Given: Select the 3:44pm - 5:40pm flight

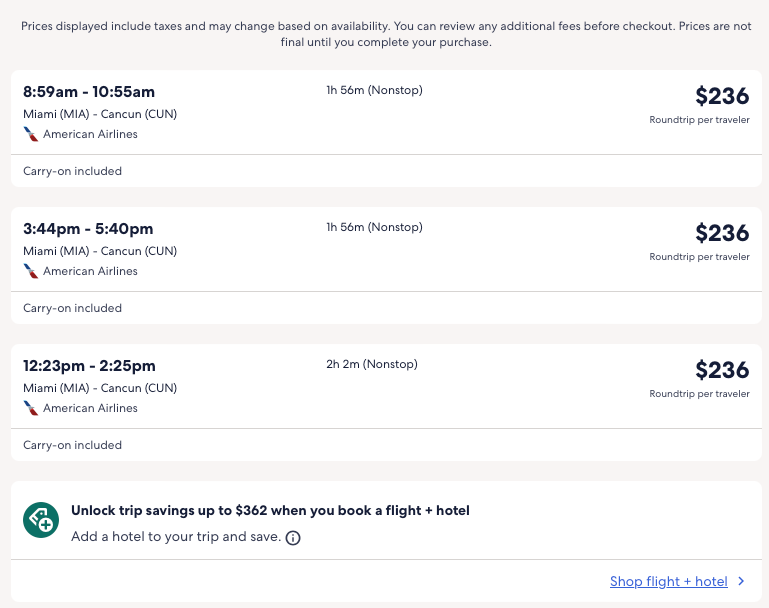Looking at the screenshot, I should (x=88, y=229).
